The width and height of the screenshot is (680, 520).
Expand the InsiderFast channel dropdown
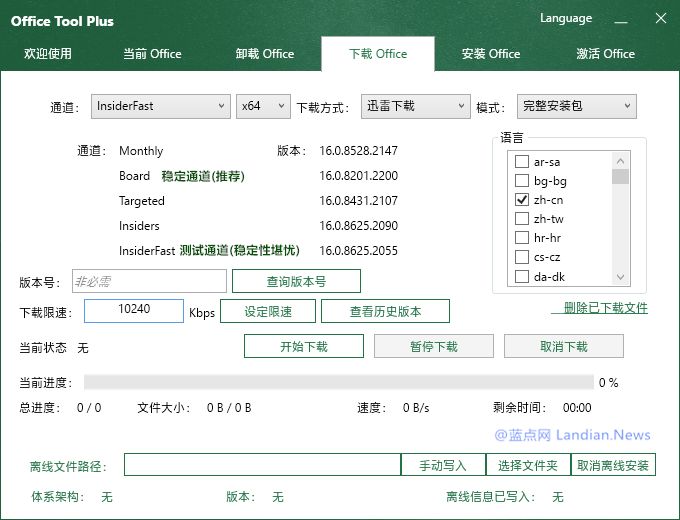coord(160,106)
